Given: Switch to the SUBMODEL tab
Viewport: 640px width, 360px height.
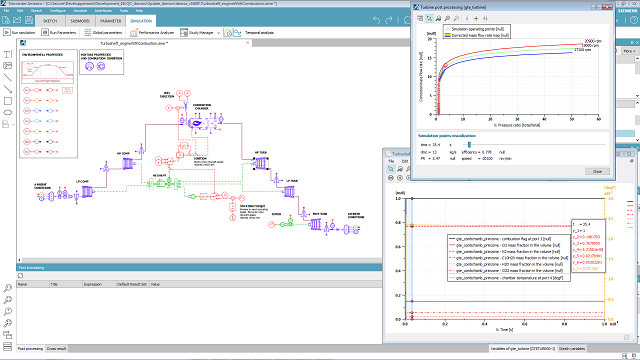Looking at the screenshot, I should (80, 21).
